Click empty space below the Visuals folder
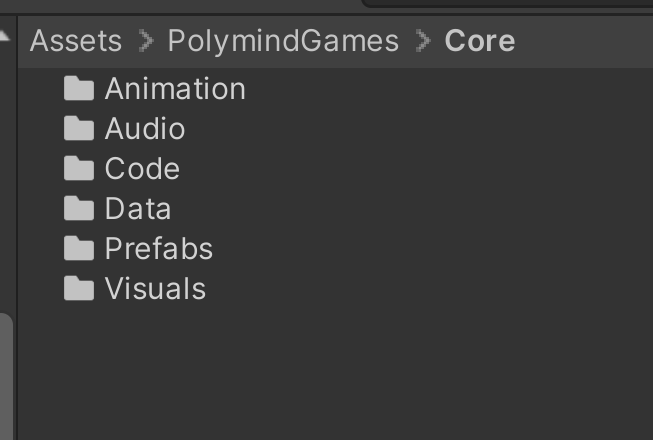 [330, 370]
